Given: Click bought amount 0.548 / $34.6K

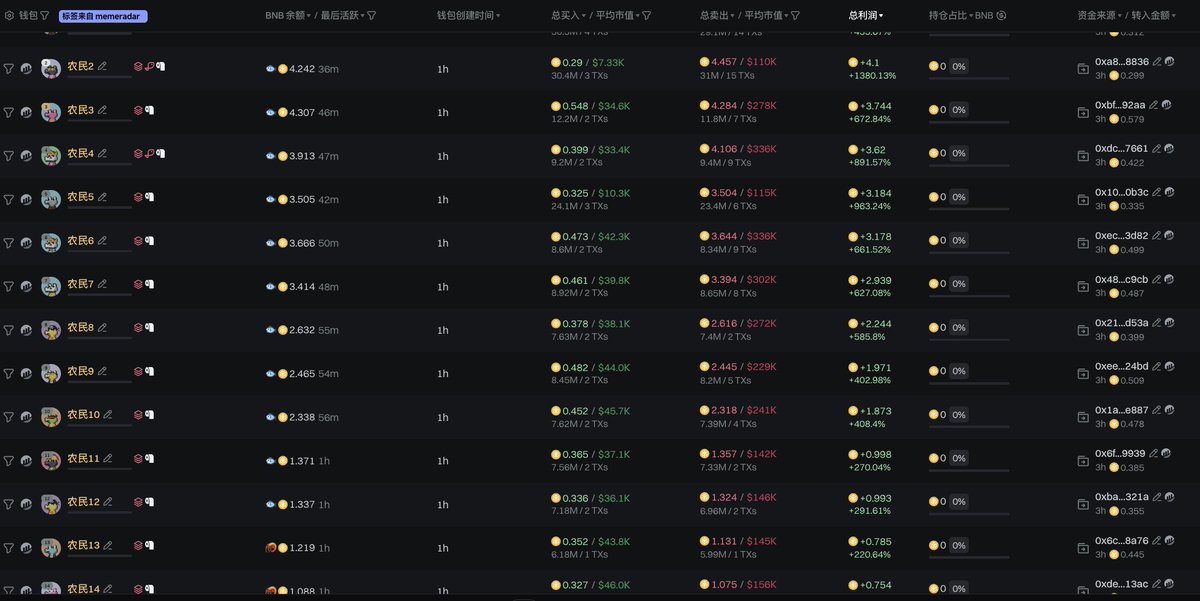Looking at the screenshot, I should [x=590, y=105].
